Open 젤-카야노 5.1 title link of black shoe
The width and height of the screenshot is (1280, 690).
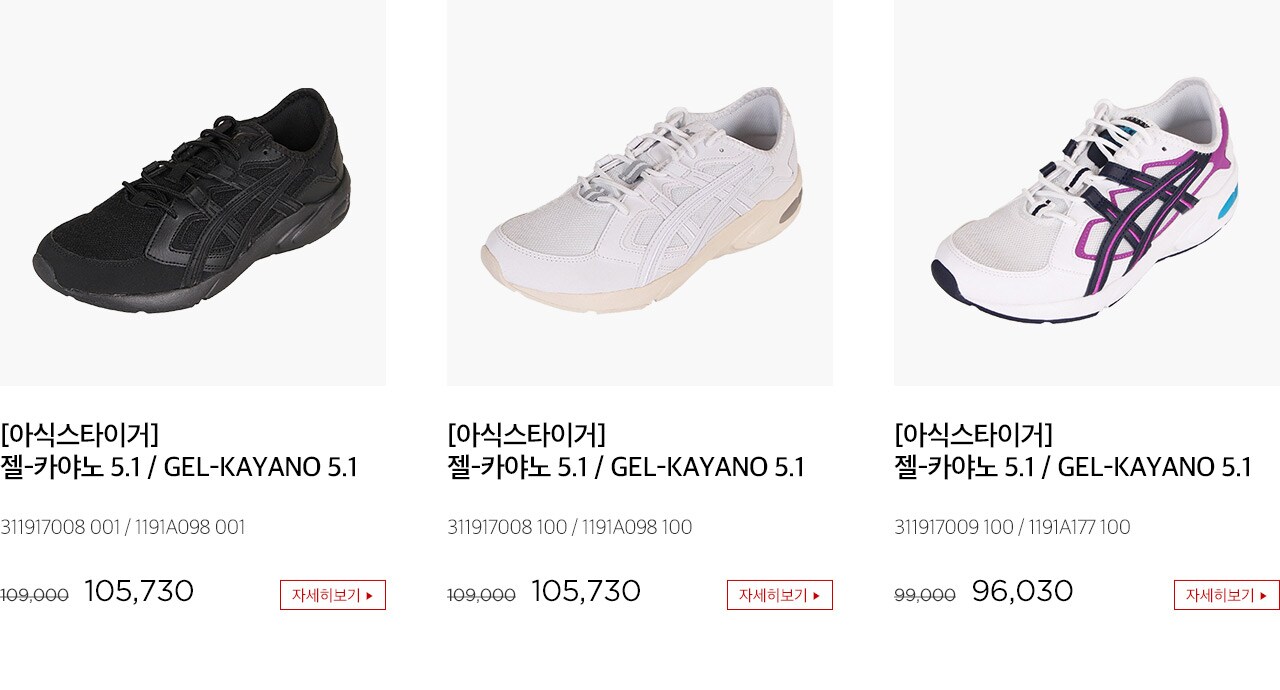coord(179,467)
